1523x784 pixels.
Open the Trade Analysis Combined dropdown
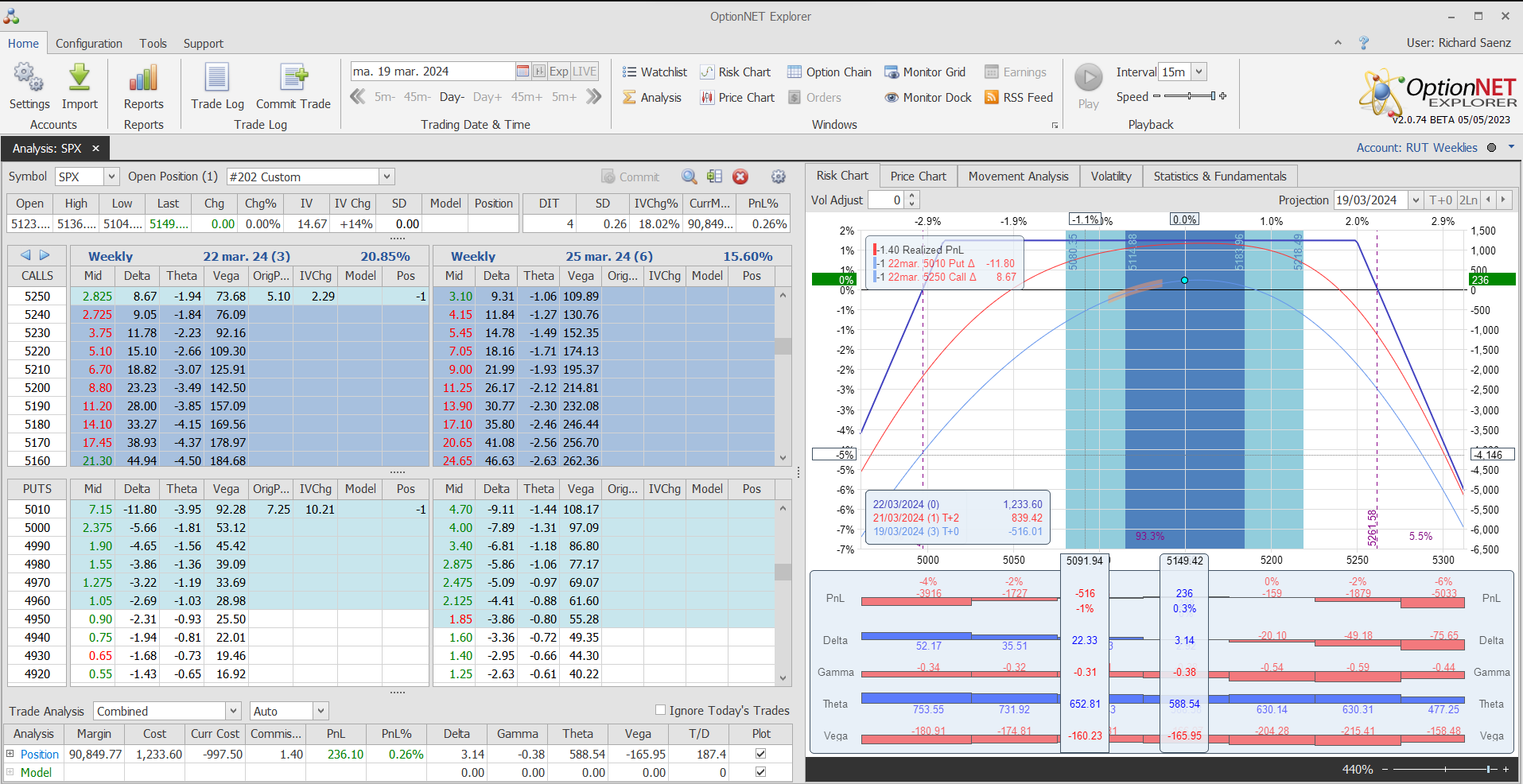[x=233, y=712]
